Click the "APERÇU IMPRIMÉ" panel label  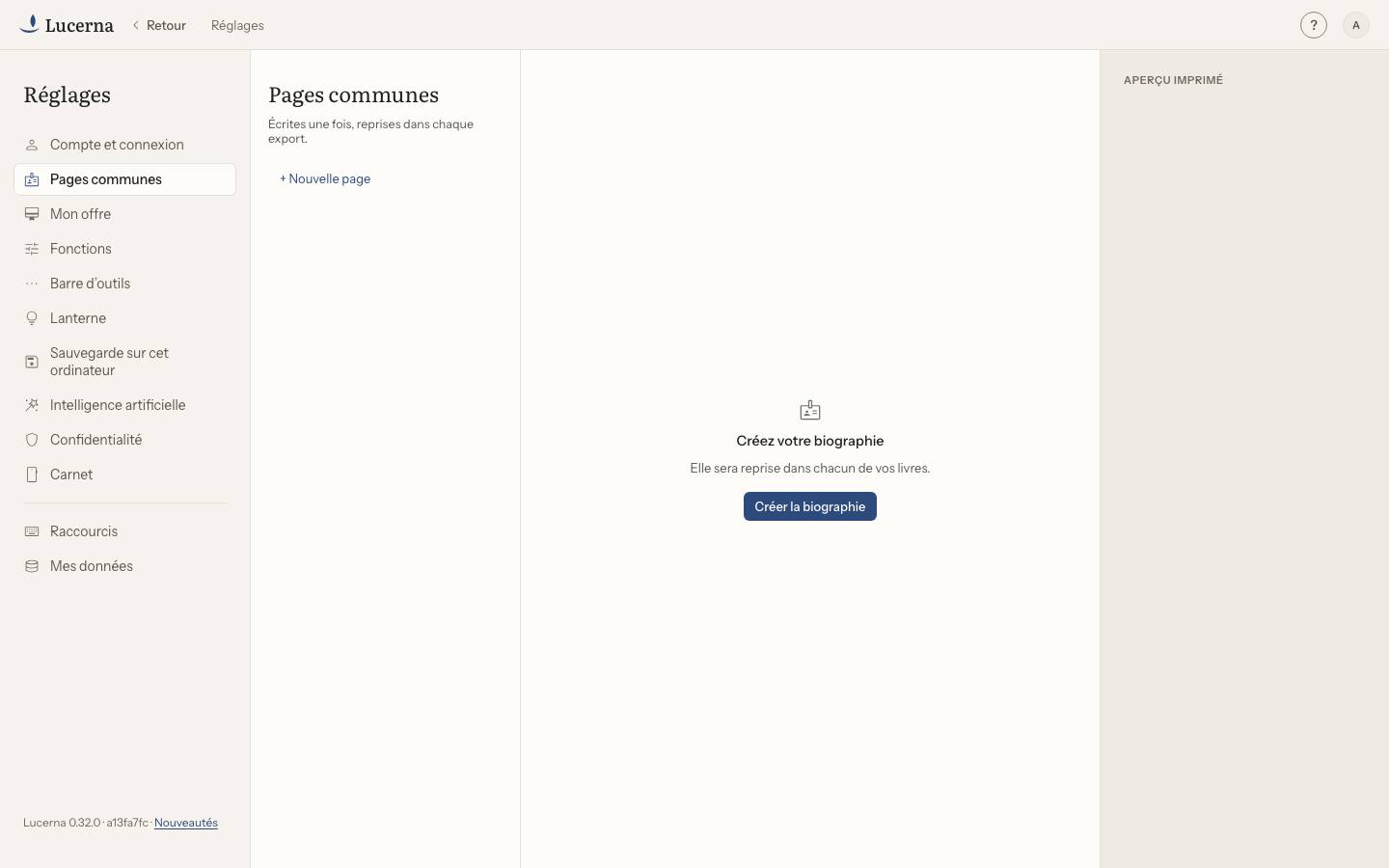1173,80
